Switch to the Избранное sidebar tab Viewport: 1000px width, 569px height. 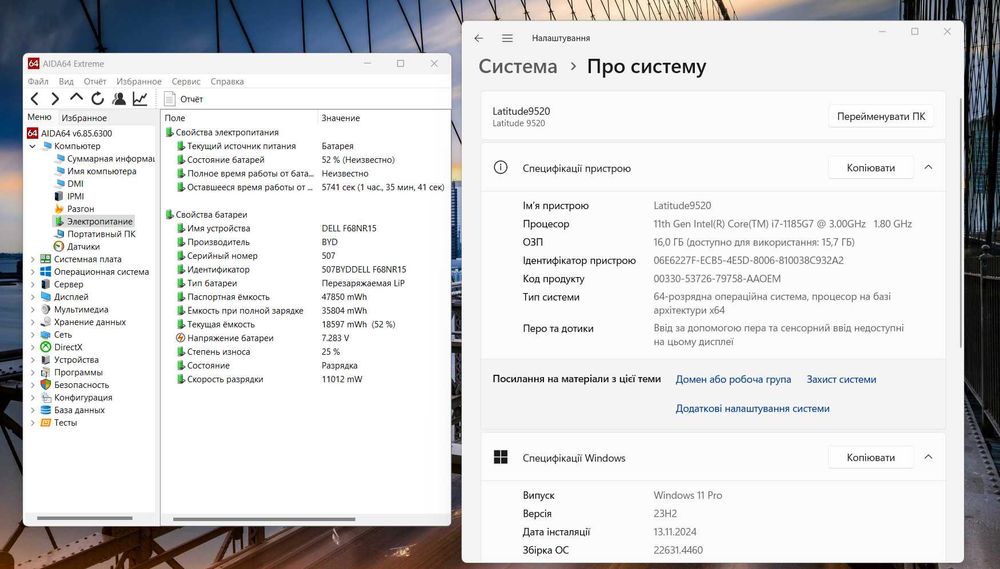coord(84,118)
